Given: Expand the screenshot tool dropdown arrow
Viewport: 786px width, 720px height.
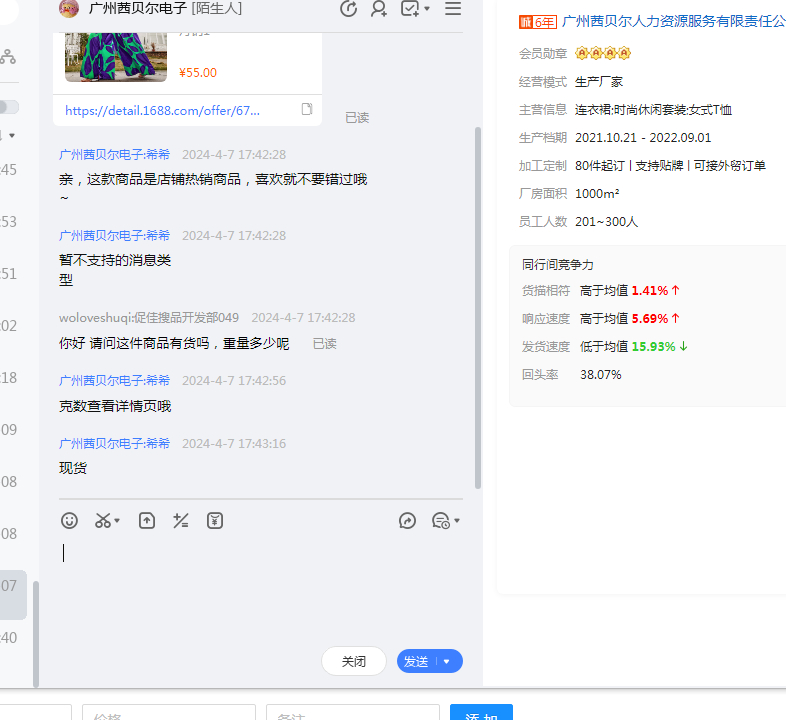Looking at the screenshot, I should pos(118,521).
